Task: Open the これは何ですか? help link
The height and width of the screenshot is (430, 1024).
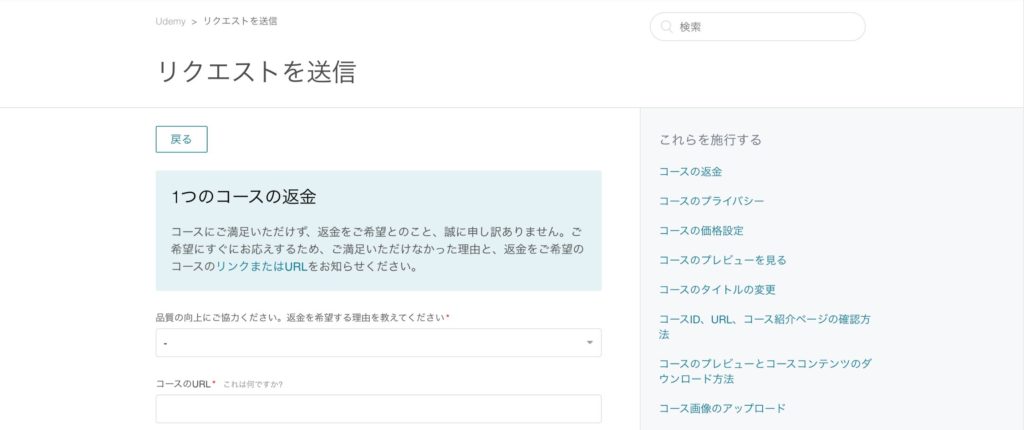Action: (x=253, y=384)
